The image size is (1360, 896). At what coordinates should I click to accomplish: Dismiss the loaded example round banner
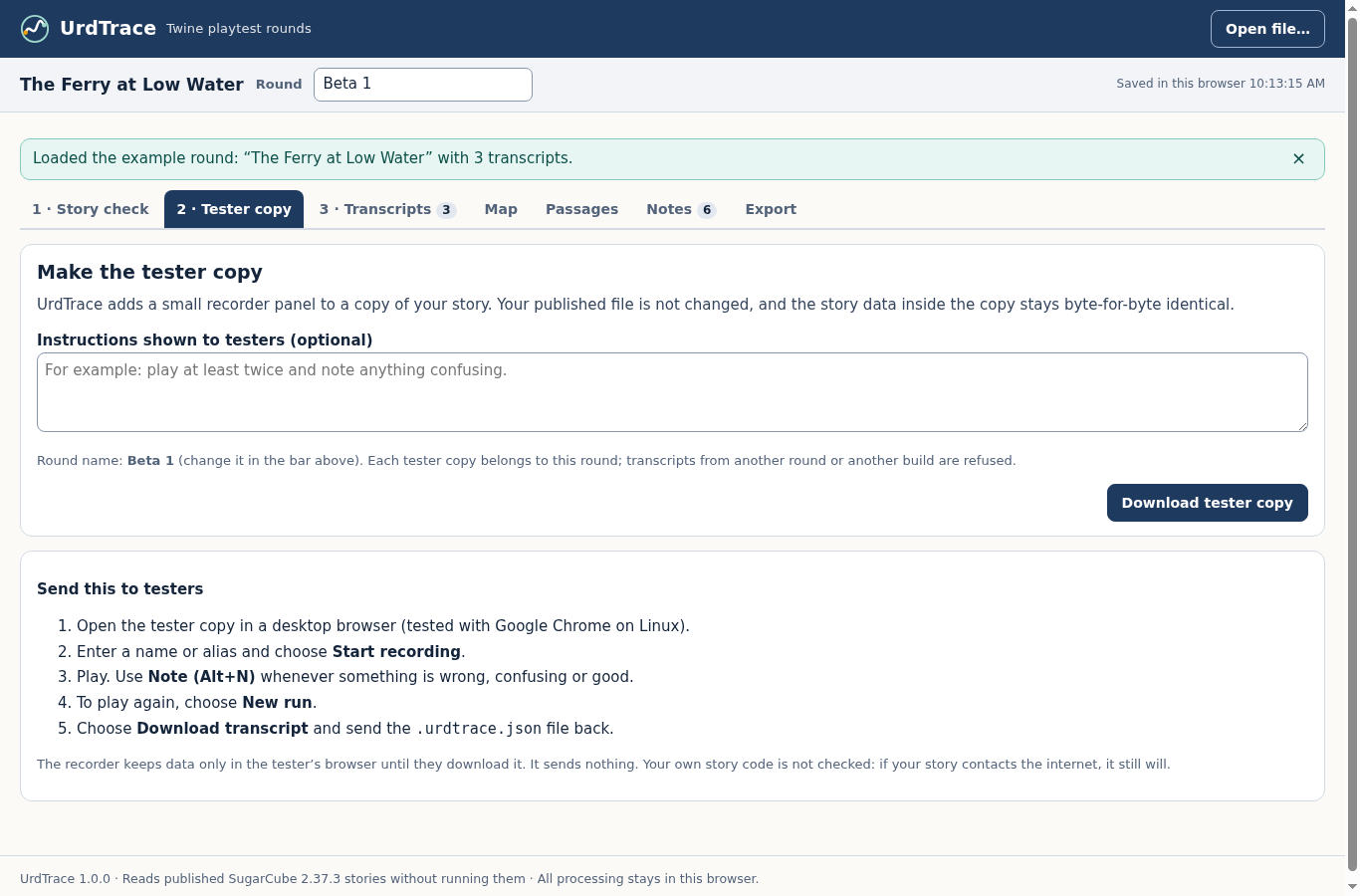point(1298,158)
